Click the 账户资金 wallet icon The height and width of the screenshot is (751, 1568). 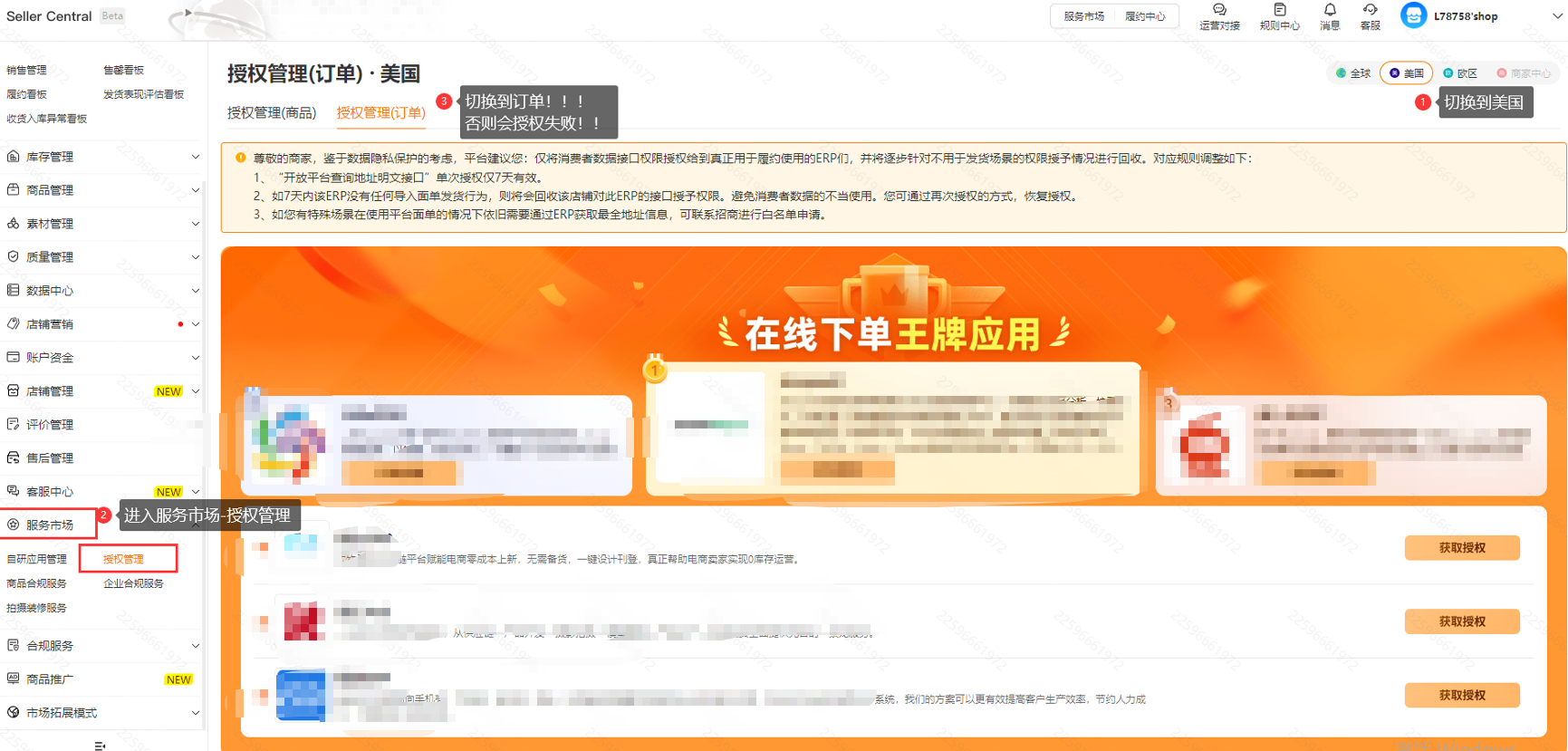click(13, 358)
